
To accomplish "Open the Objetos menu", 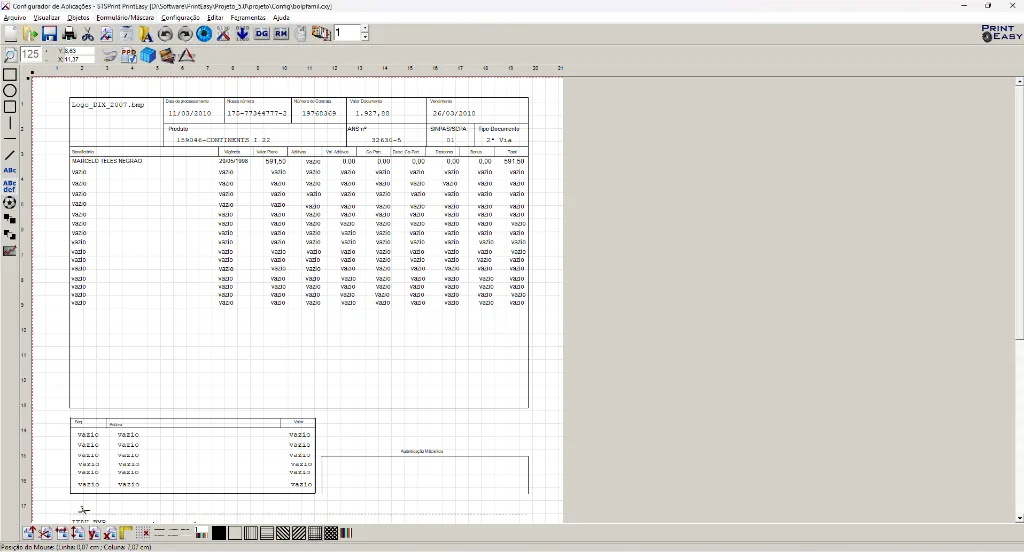I will [x=78, y=18].
